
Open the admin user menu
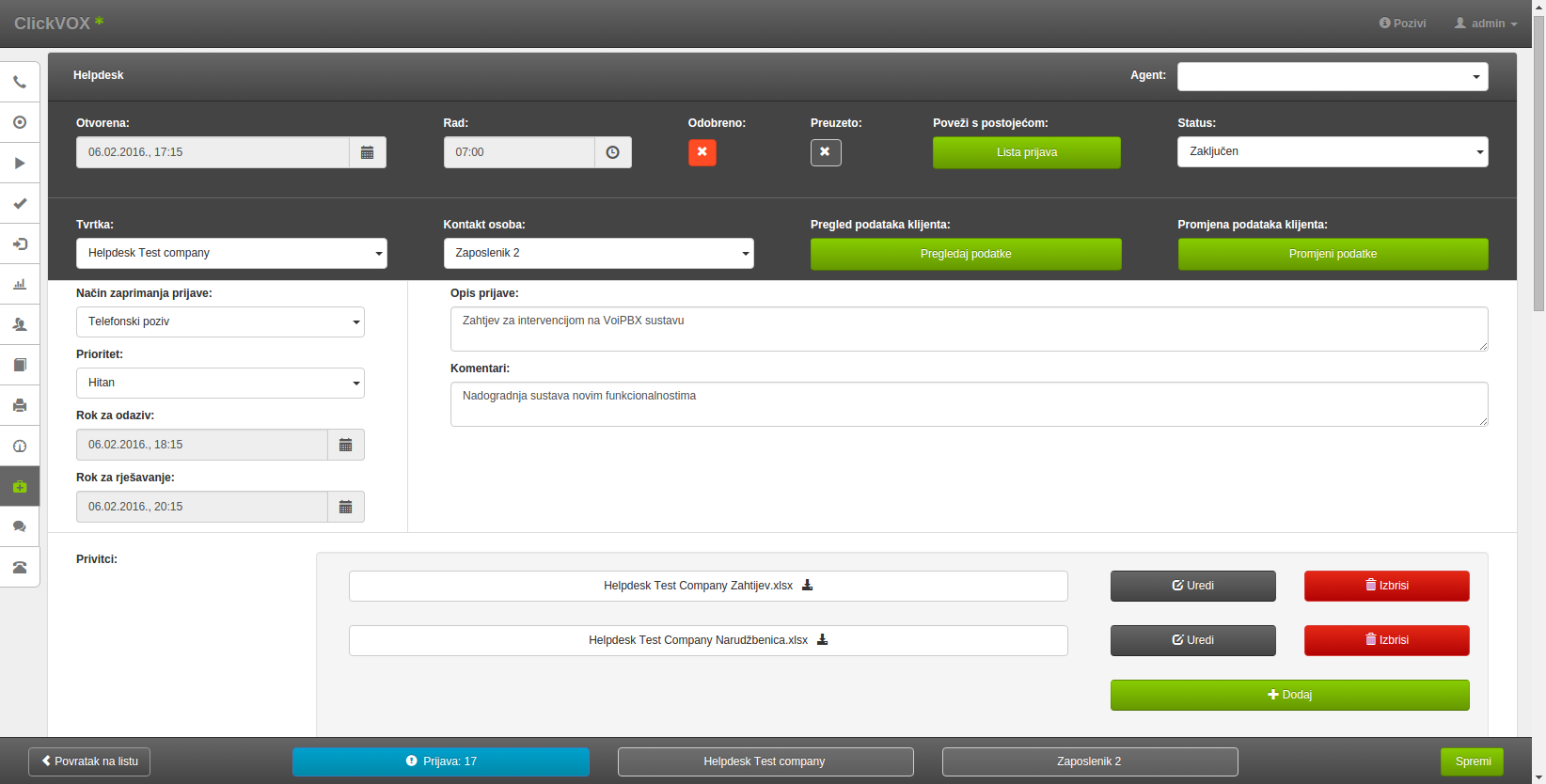1486,24
